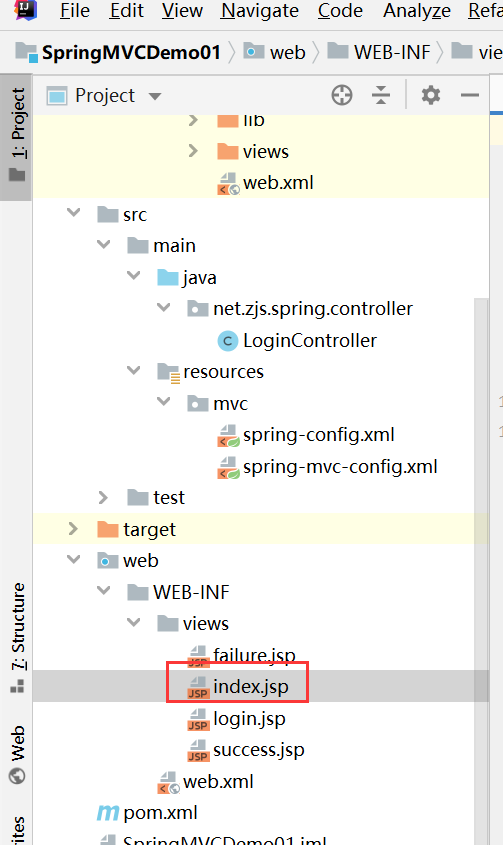
Task: Expand the target folder
Action: [73, 529]
